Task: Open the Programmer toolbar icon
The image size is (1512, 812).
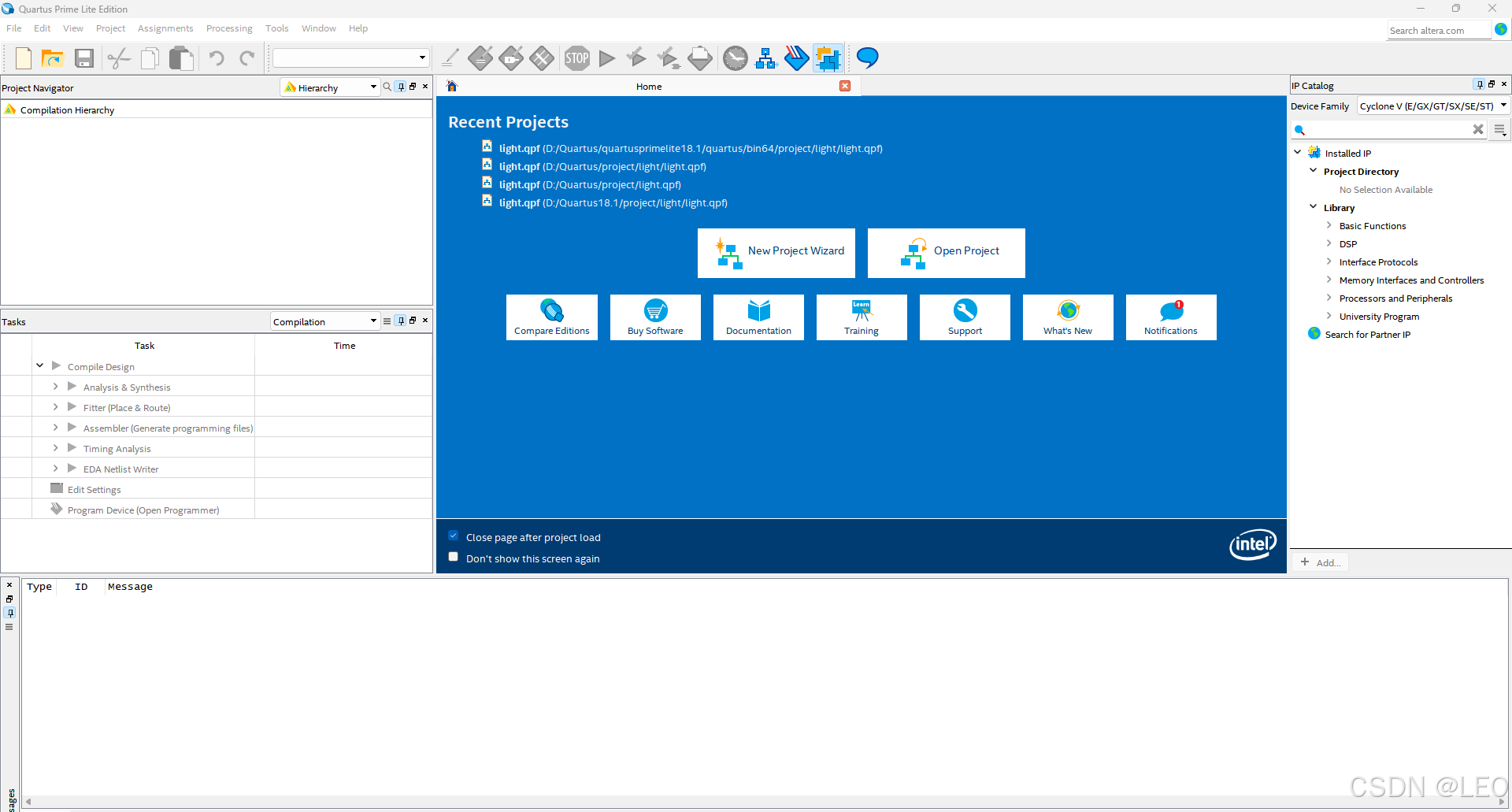Action: [x=796, y=58]
